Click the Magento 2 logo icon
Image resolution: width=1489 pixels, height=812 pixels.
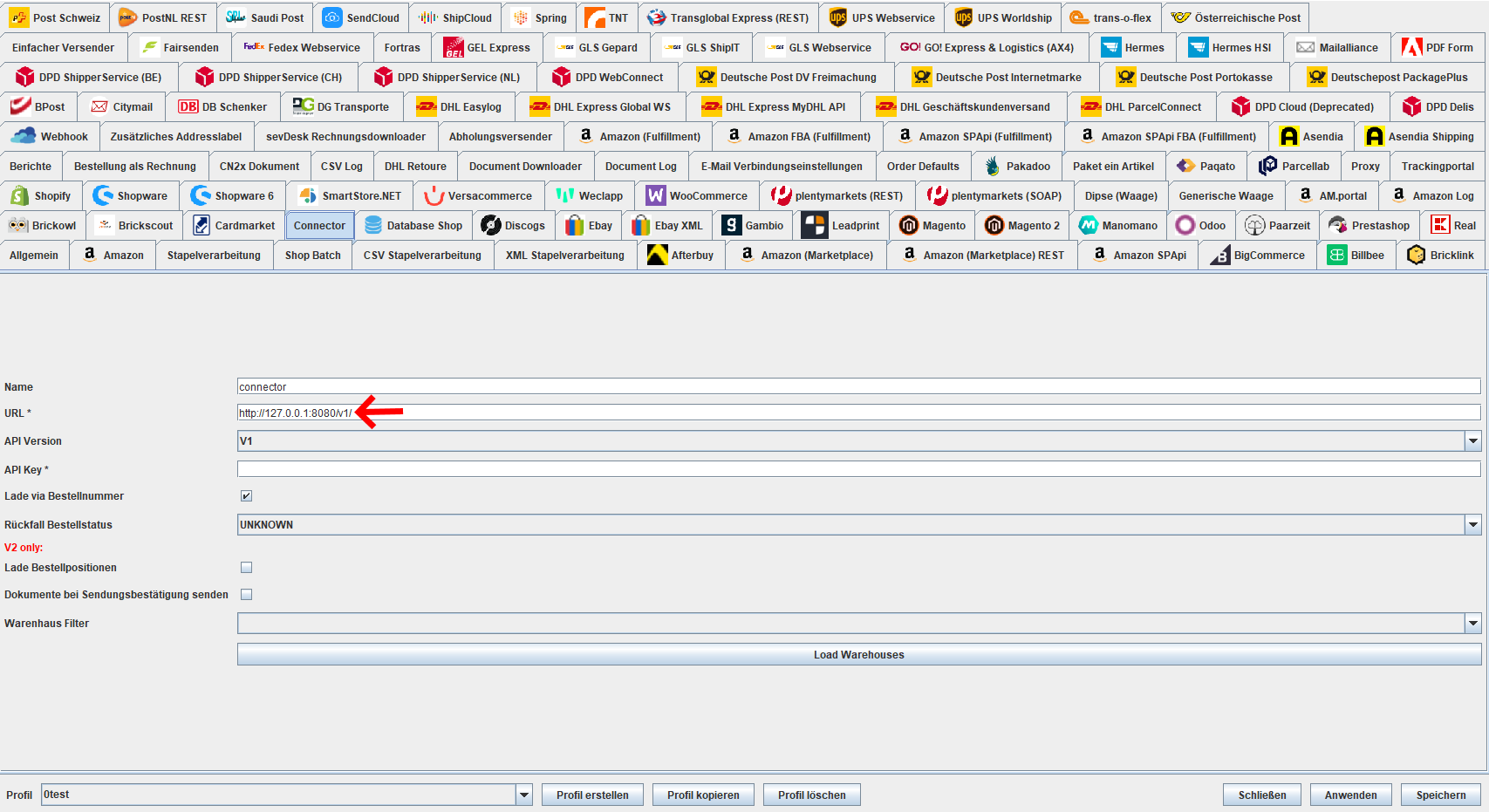[994, 225]
